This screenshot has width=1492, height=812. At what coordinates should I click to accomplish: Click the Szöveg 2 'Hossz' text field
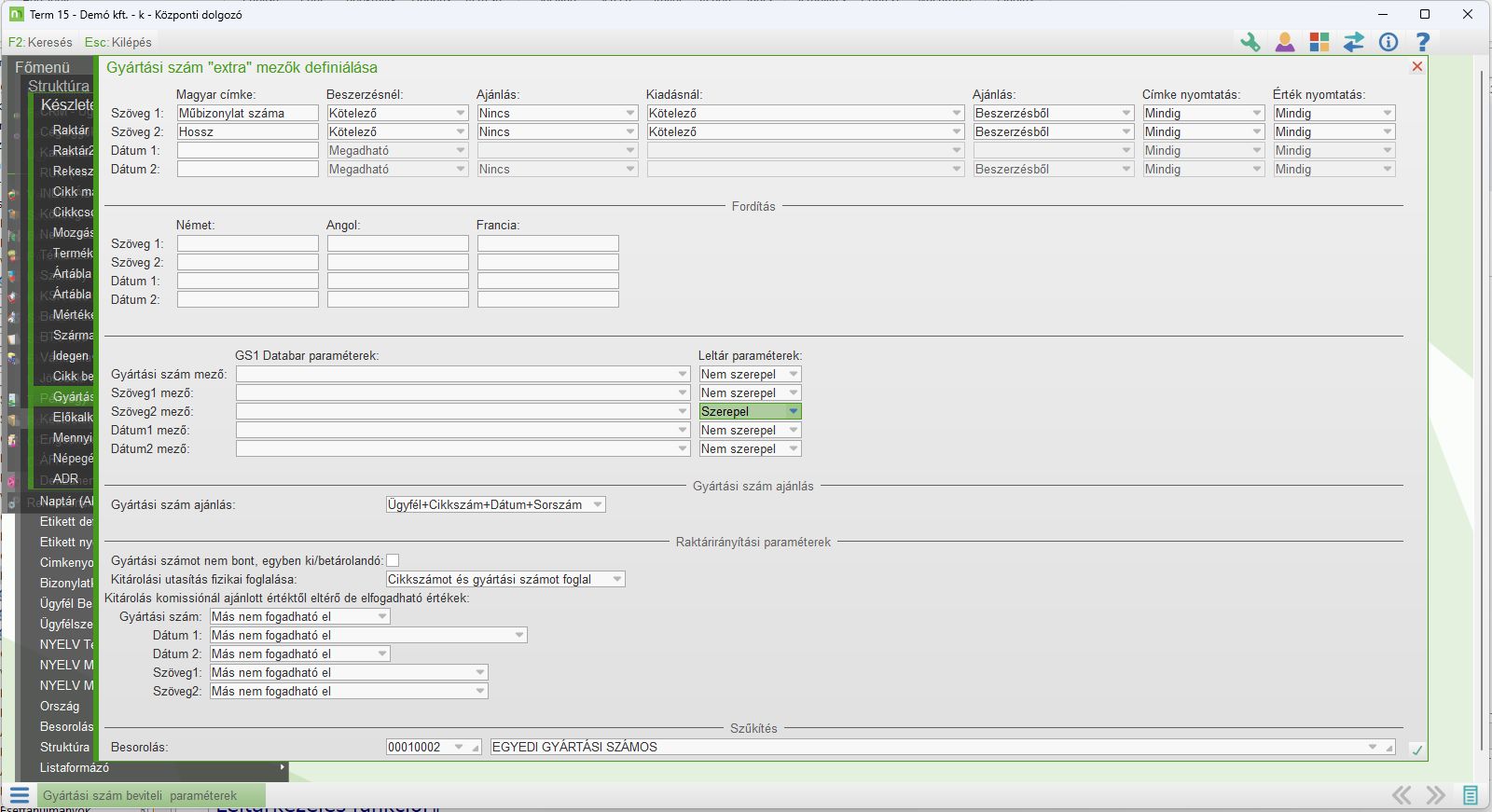[247, 131]
